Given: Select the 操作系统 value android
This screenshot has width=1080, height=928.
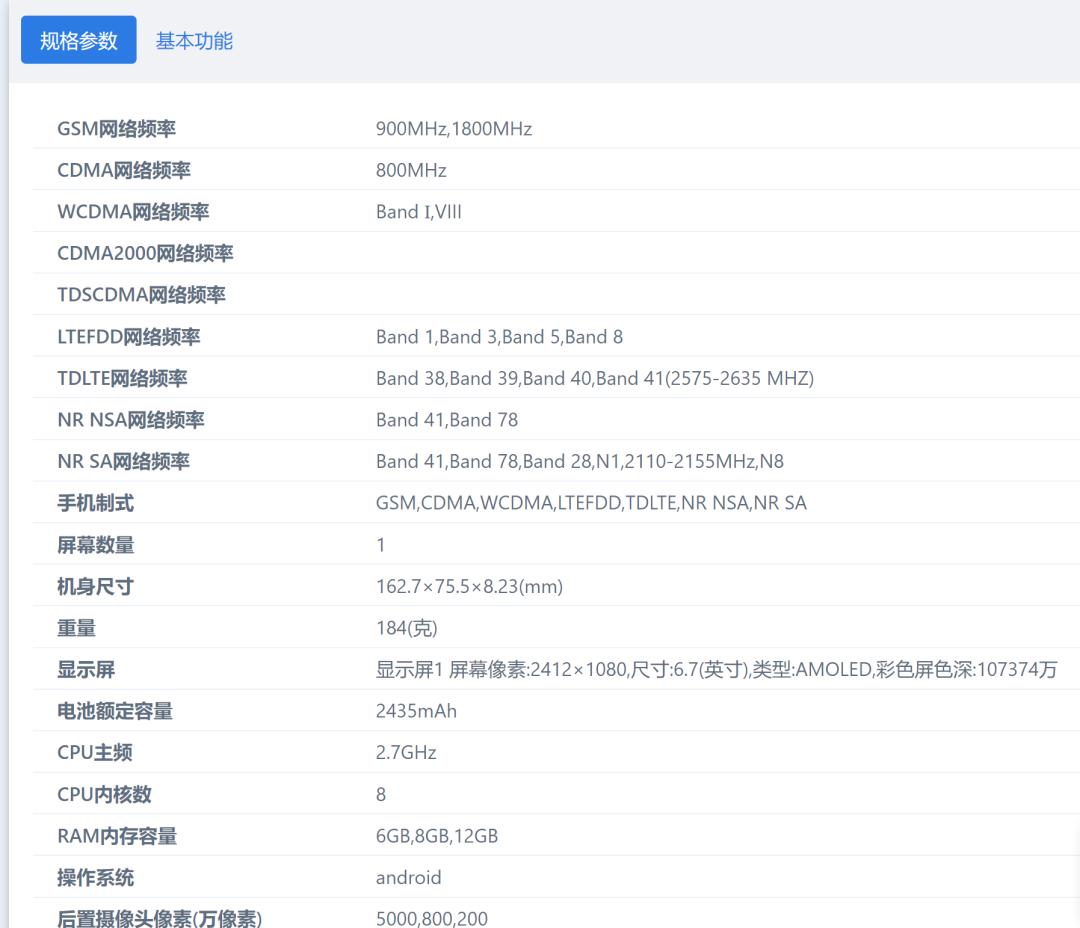Looking at the screenshot, I should click(409, 877).
